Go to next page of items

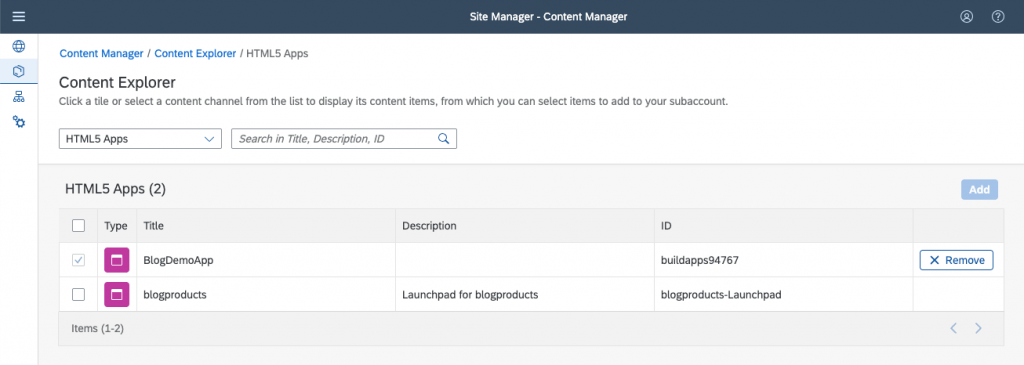tap(978, 328)
